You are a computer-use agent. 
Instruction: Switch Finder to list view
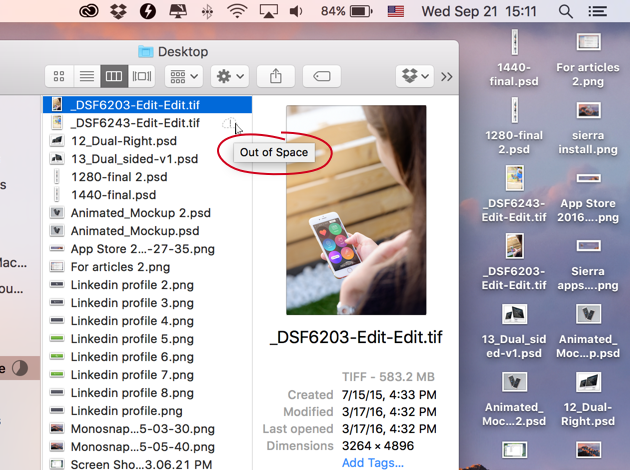pyautogui.click(x=87, y=76)
